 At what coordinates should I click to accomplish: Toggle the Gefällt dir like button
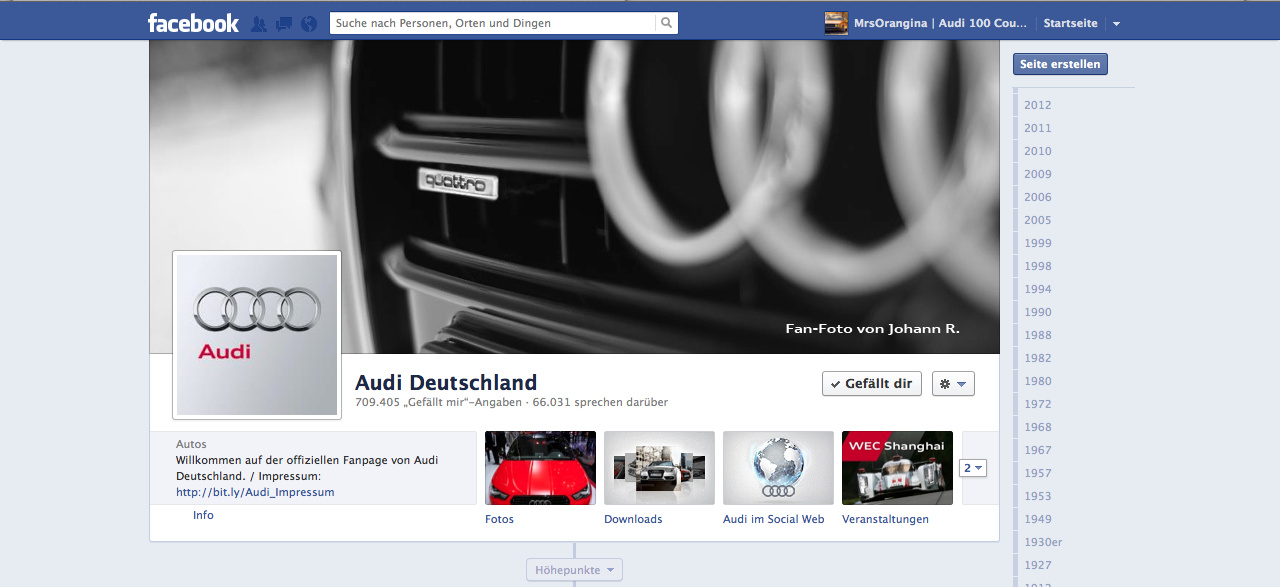[872, 384]
